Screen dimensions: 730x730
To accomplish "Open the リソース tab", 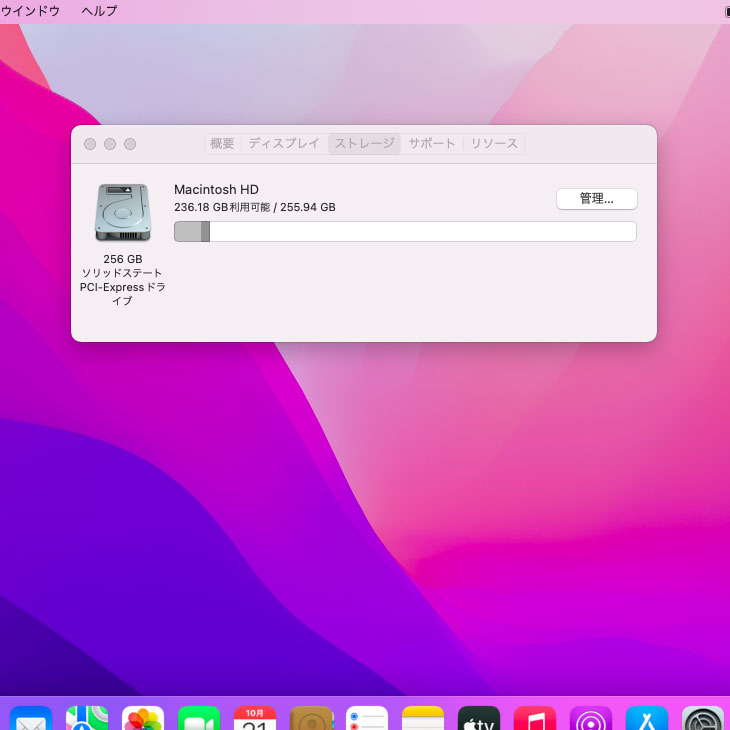I will pyautogui.click(x=494, y=143).
